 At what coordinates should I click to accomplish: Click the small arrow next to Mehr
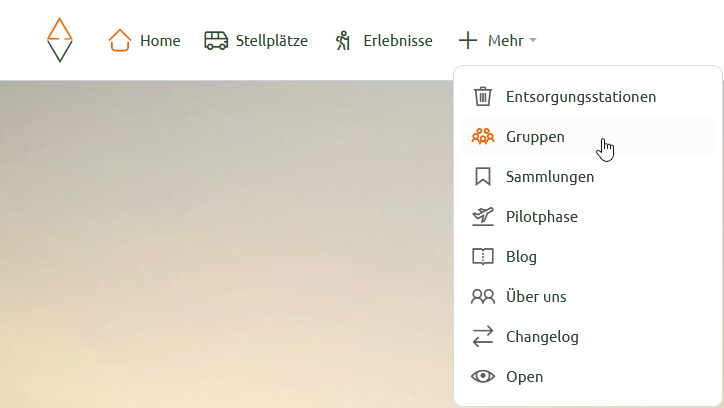tap(533, 41)
